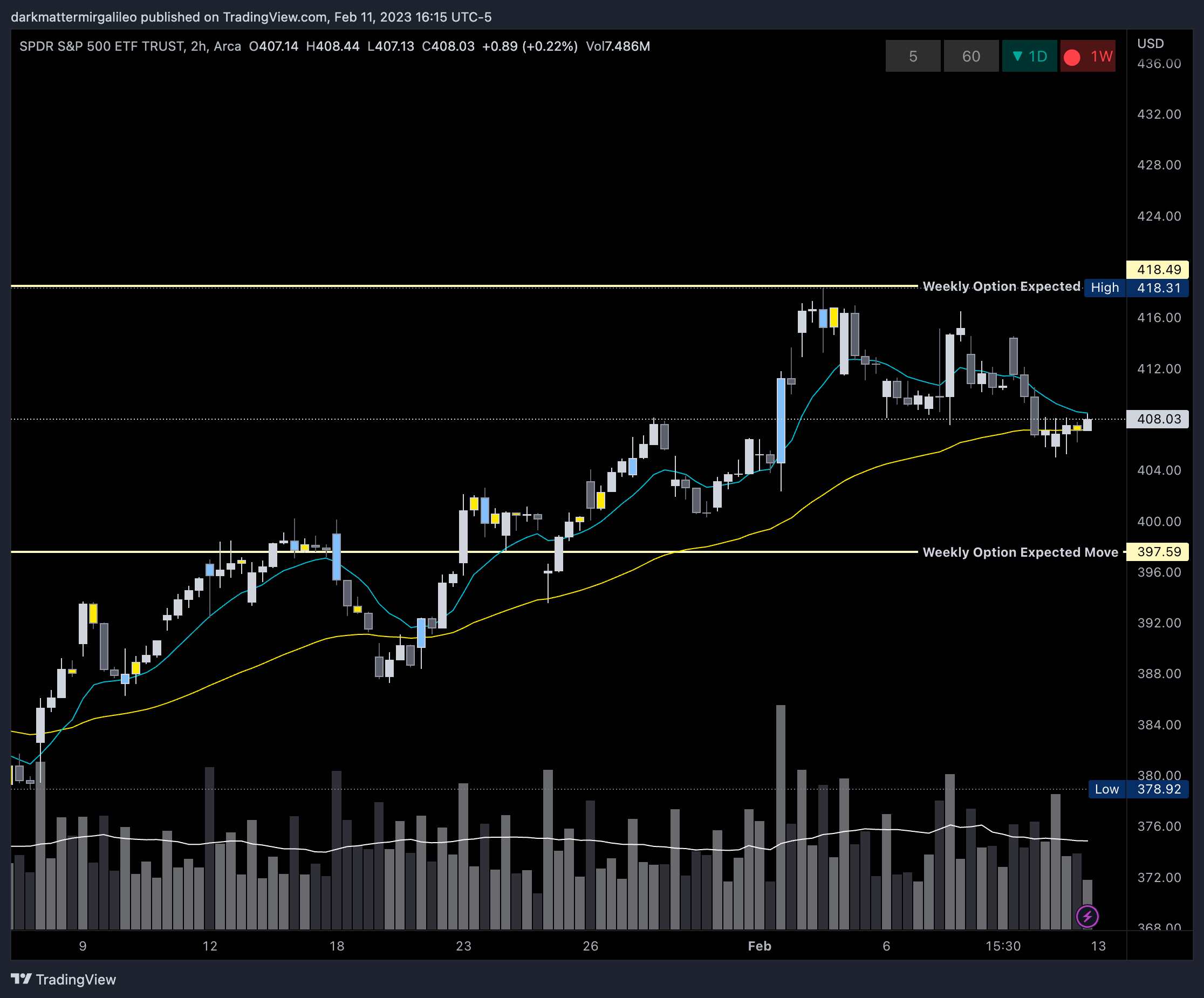Click the High 418.31 price label
This screenshot has height=998, width=1204.
tap(1137, 288)
